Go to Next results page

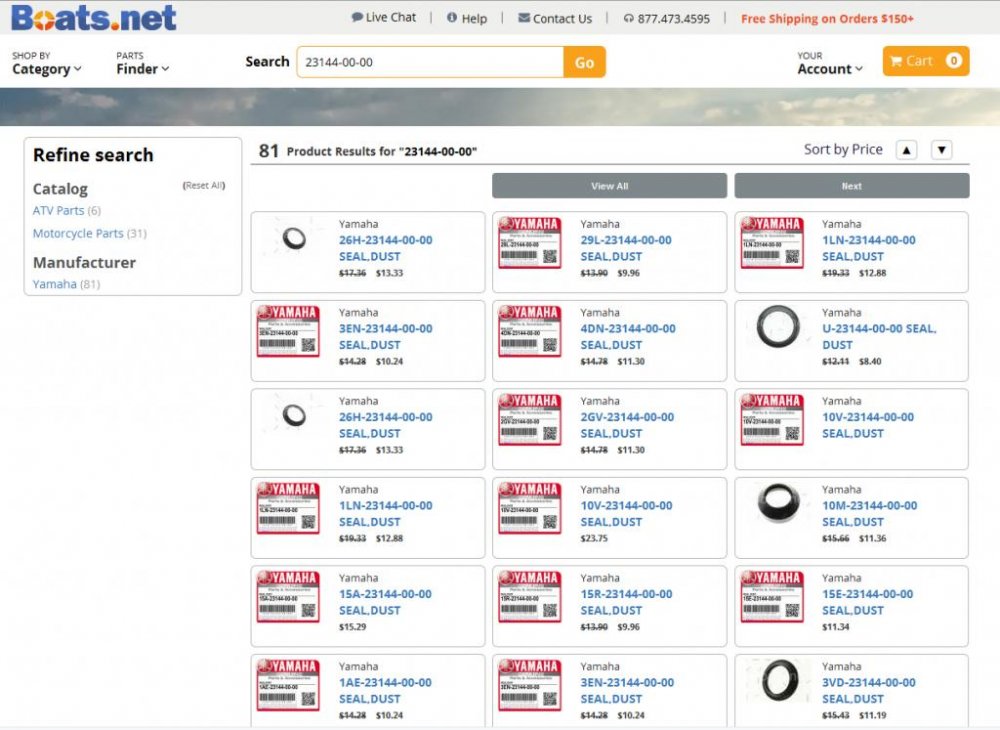tap(851, 186)
